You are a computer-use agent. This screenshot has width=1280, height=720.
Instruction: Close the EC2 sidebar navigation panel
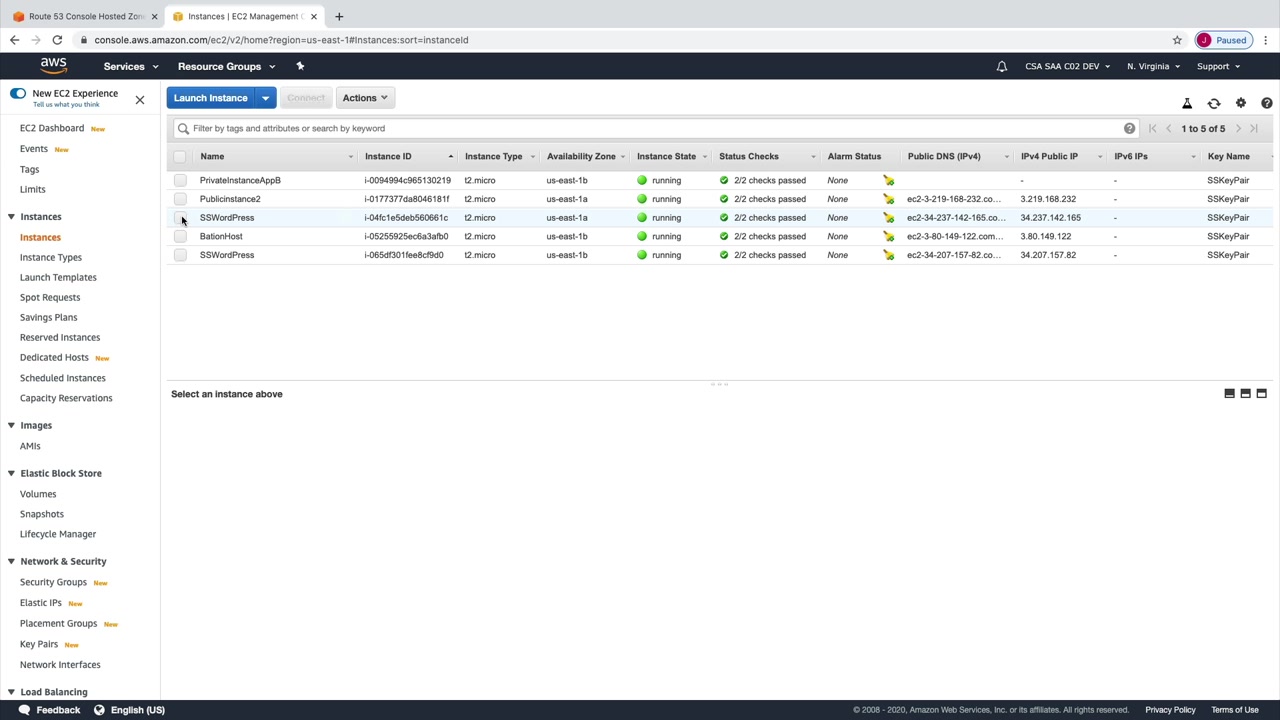pyautogui.click(x=140, y=100)
